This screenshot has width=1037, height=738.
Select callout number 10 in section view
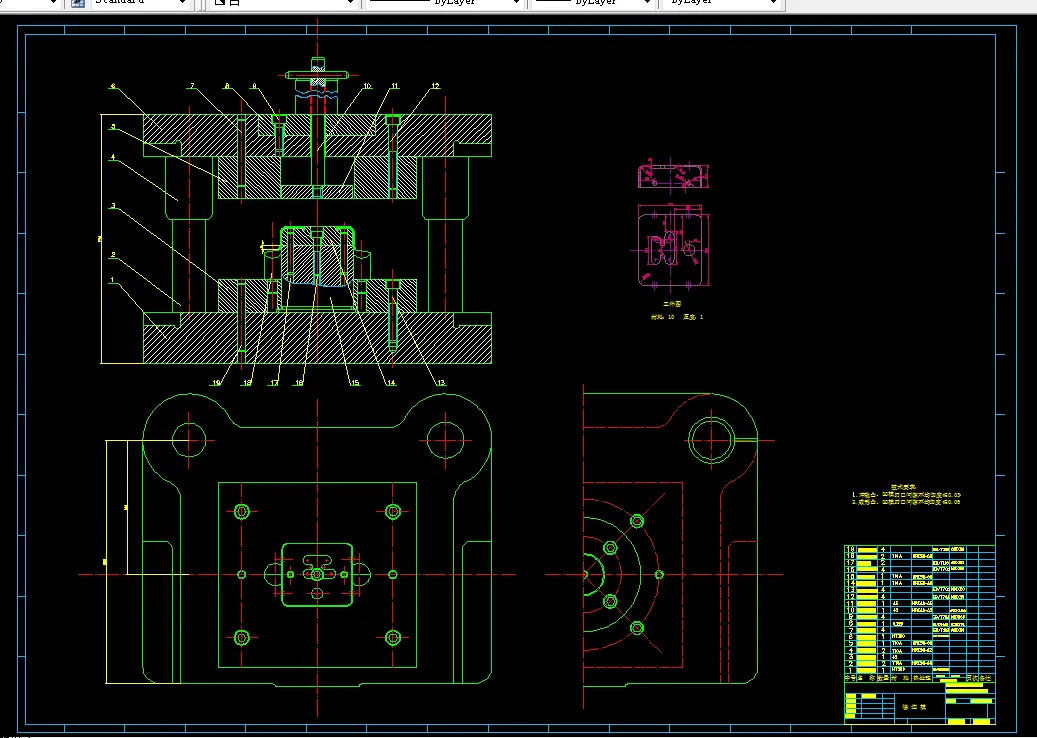367,86
